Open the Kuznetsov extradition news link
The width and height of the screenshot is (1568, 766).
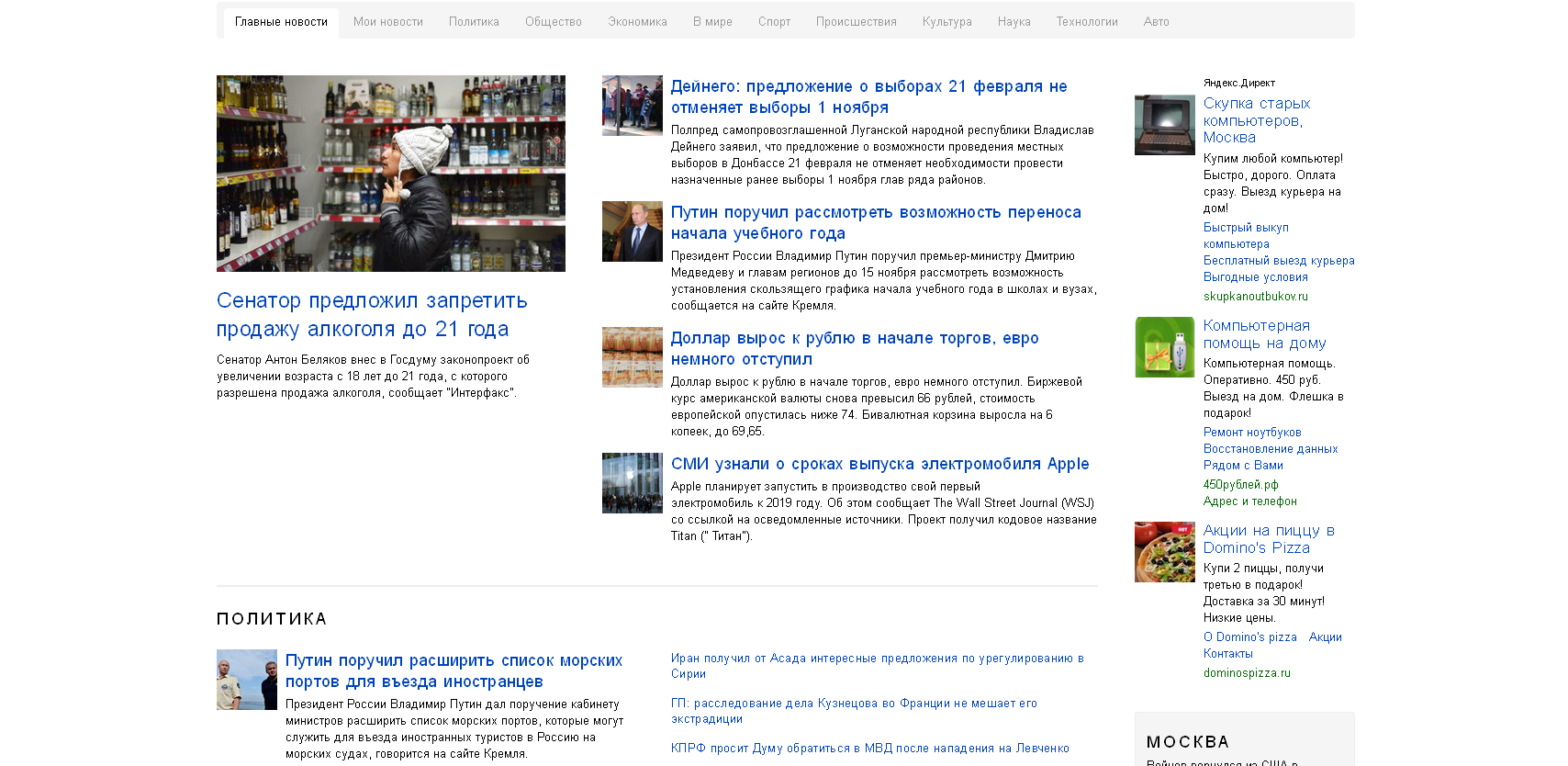tap(854, 711)
